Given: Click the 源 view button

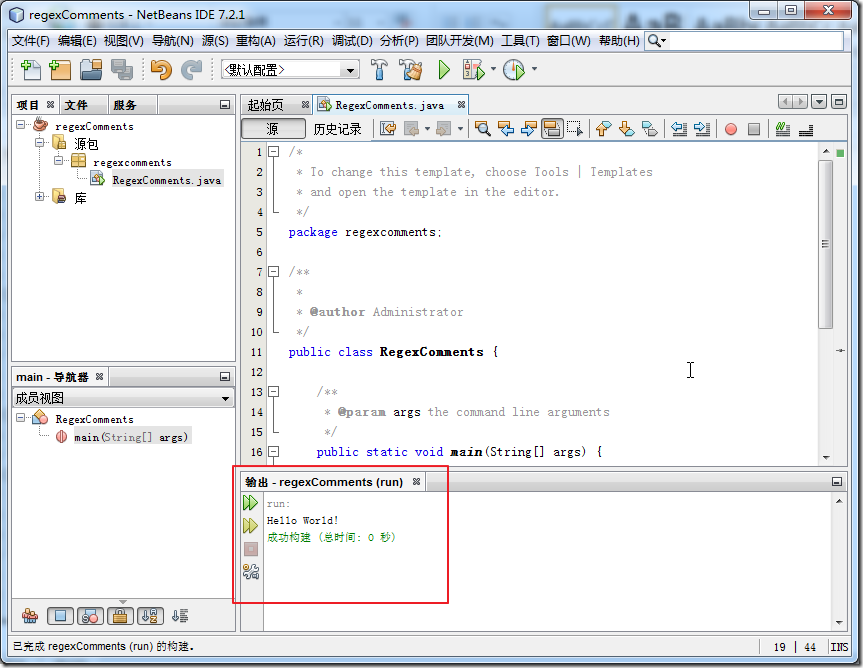Looking at the screenshot, I should click(x=273, y=129).
